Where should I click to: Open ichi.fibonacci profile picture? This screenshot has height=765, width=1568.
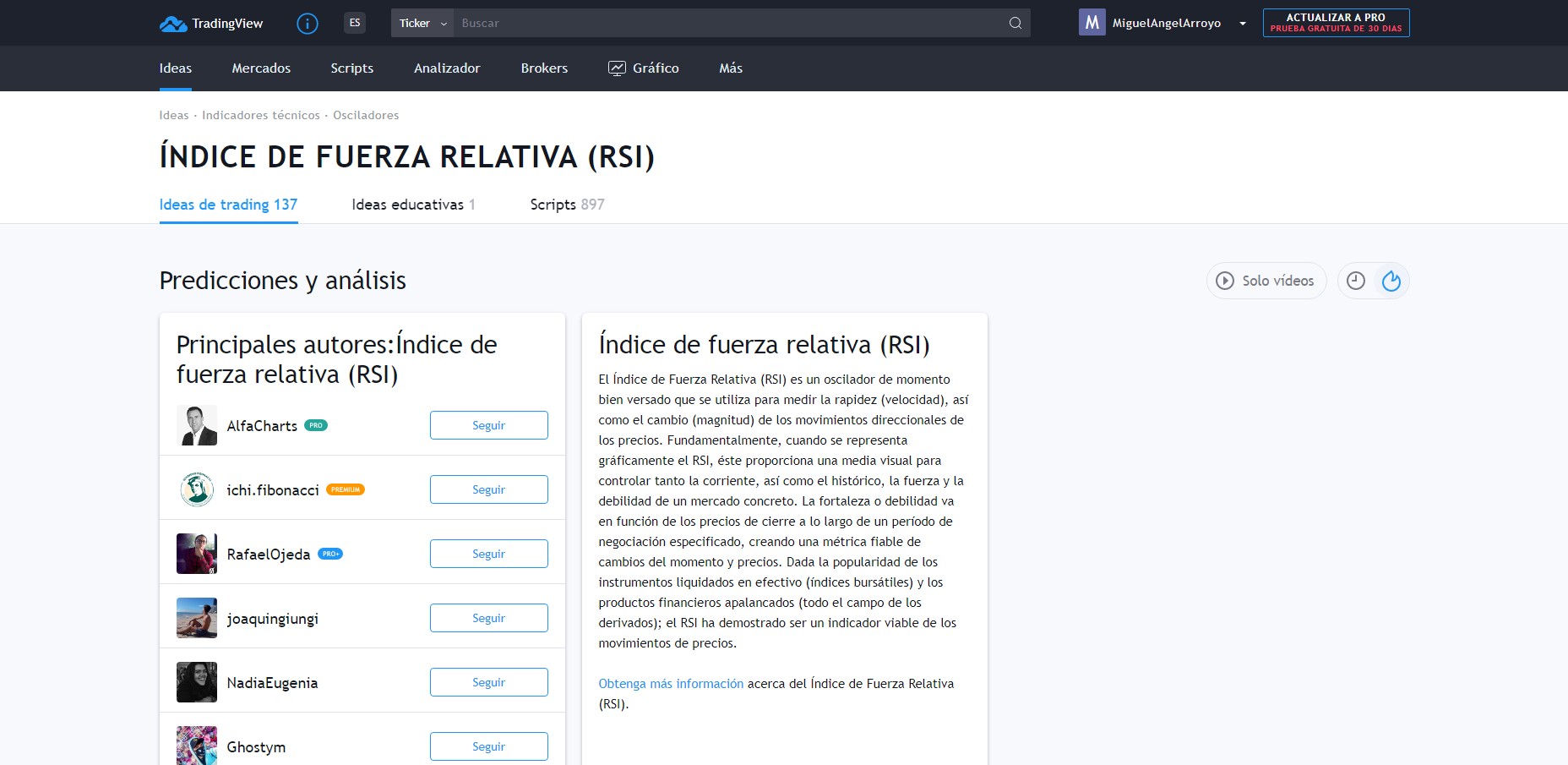(x=197, y=489)
